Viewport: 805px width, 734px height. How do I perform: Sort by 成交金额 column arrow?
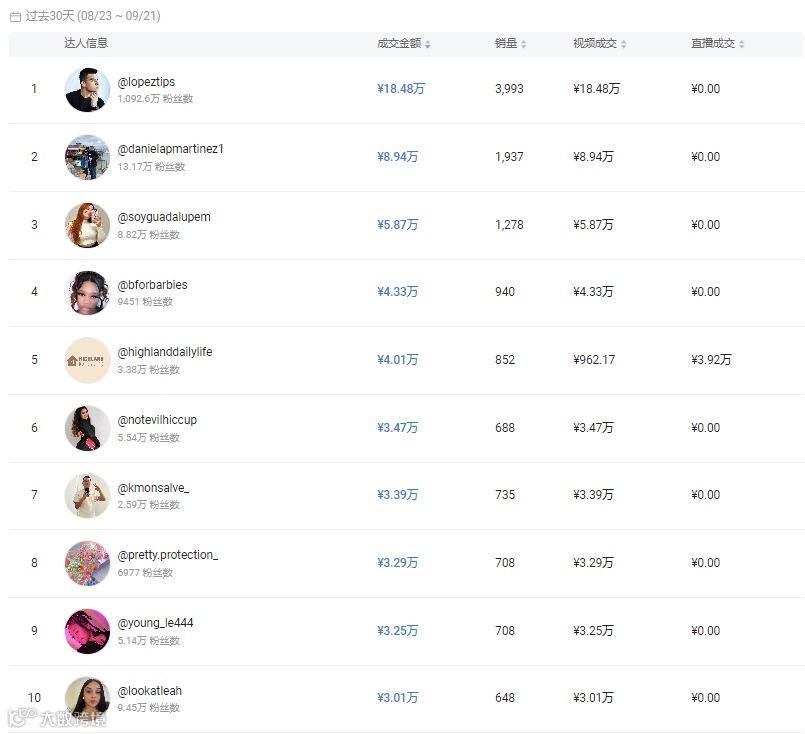(x=428, y=44)
